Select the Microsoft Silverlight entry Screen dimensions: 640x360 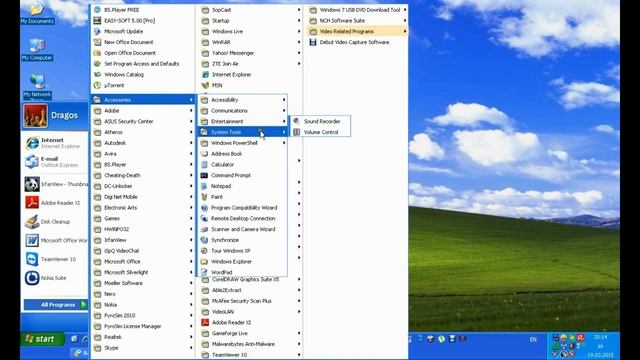[x=143, y=272]
